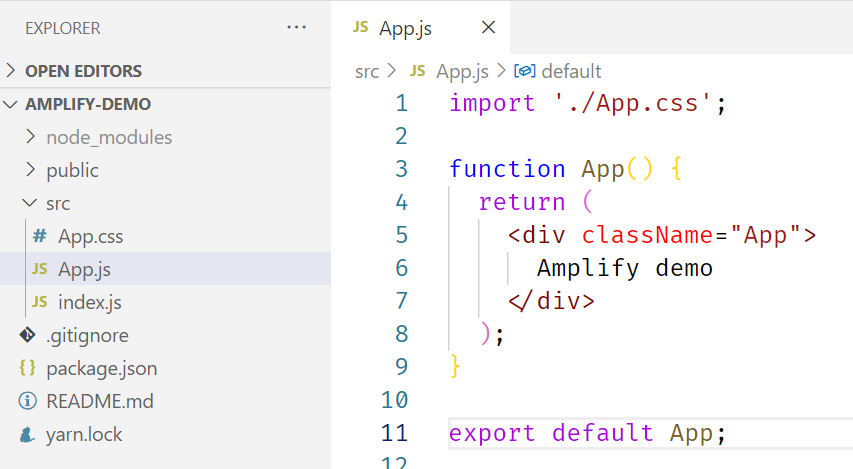Open package.json file
Viewport: 853px width, 469px height.
(x=165, y=368)
